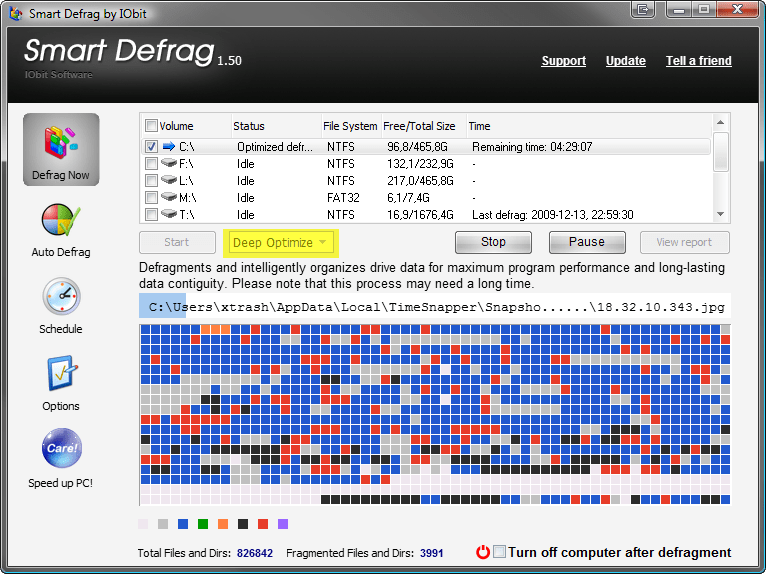Enable Turn off computer after defragment
This screenshot has width=766, height=574.
(x=499, y=552)
